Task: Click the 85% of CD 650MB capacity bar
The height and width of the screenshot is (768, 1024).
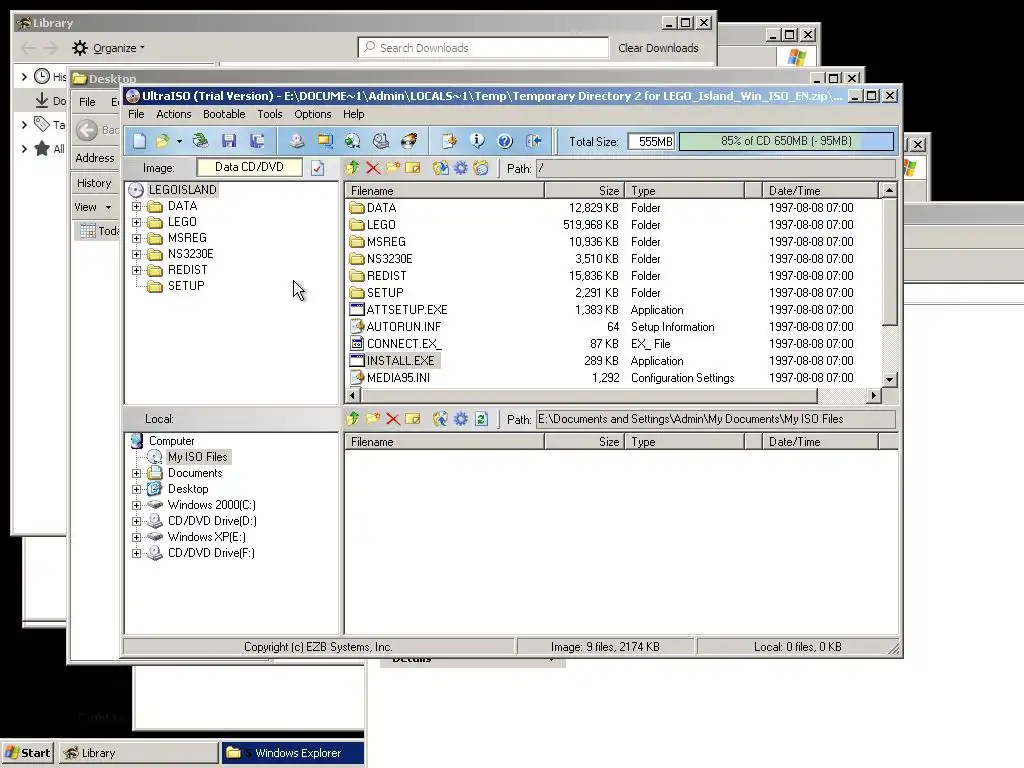Action: 786,141
